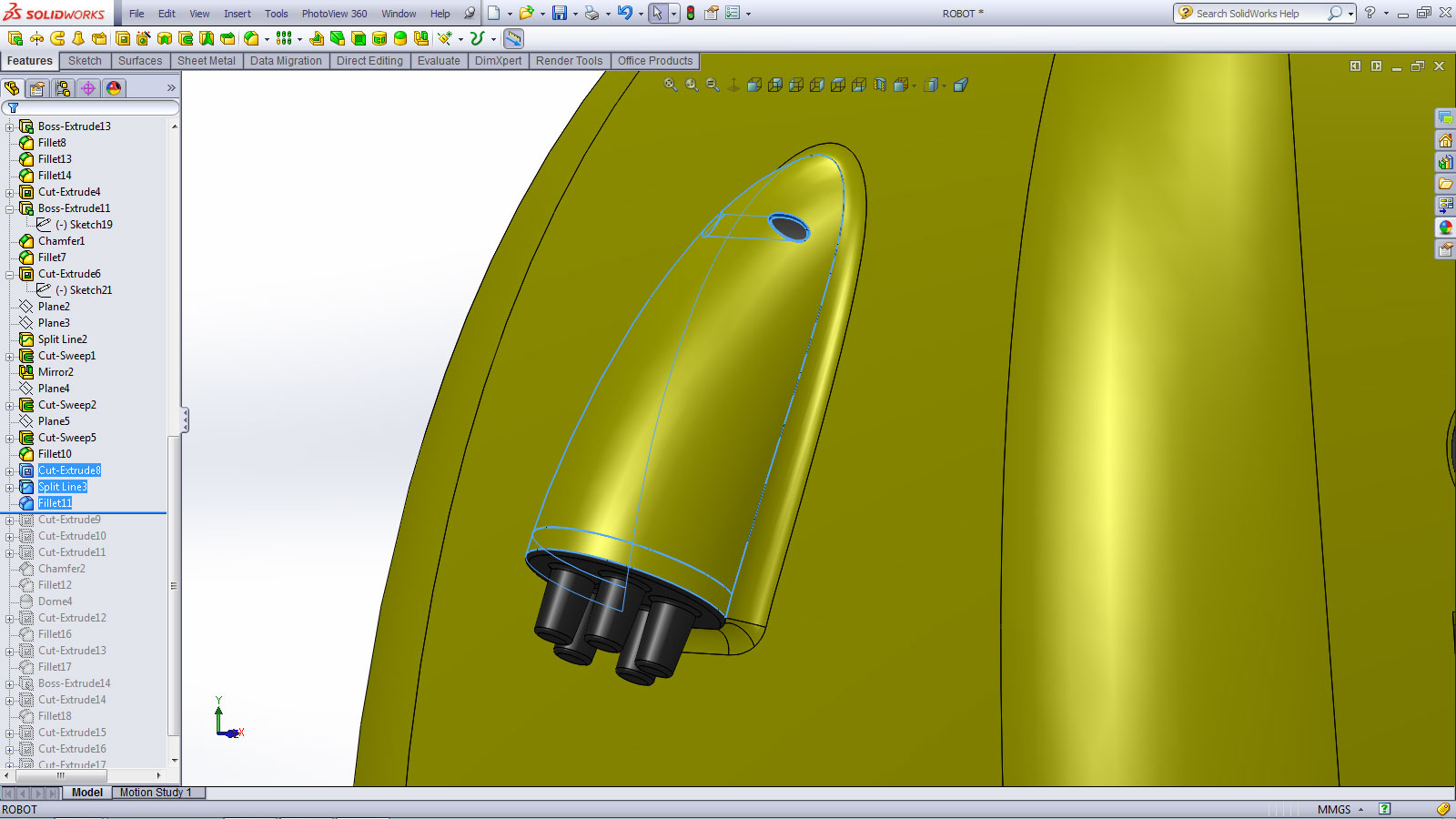Select the Extruded Boss/Base tool
This screenshot has height=819, width=1456.
(x=15, y=38)
